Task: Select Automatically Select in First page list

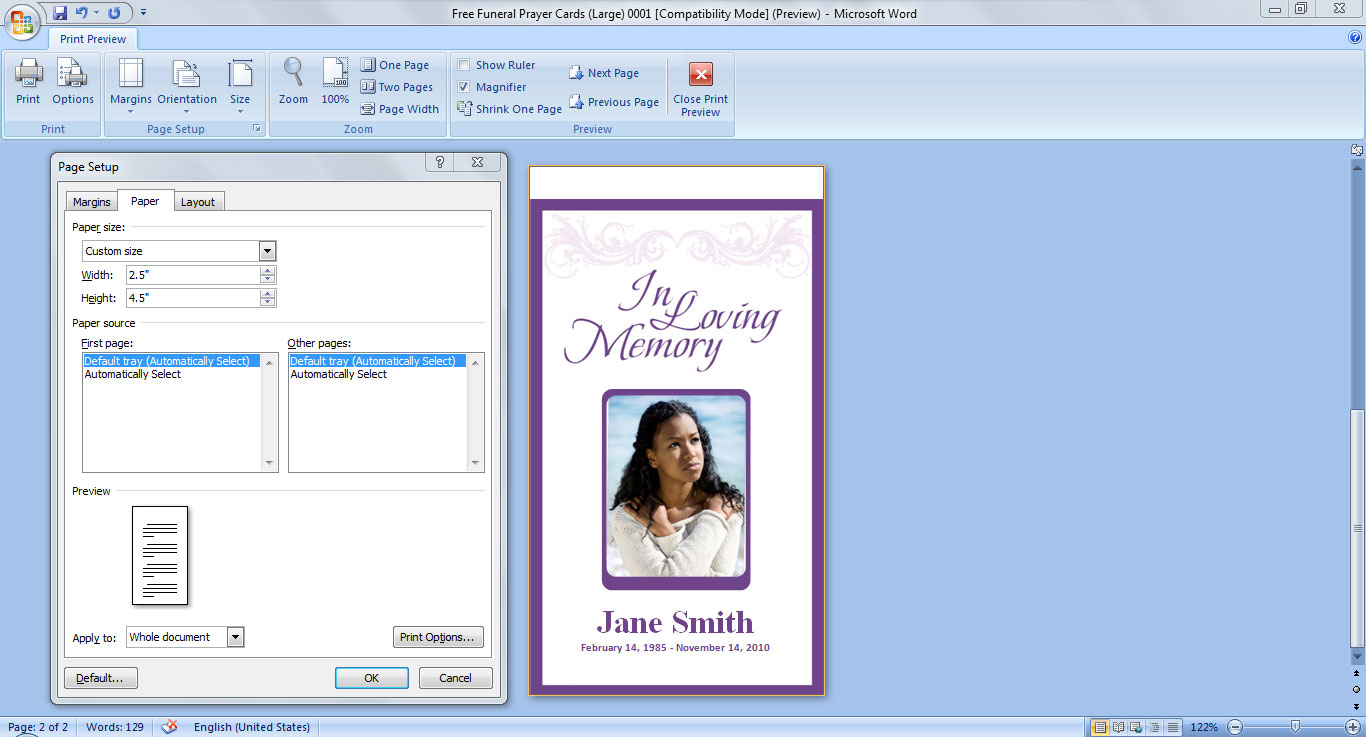Action: 133,374
